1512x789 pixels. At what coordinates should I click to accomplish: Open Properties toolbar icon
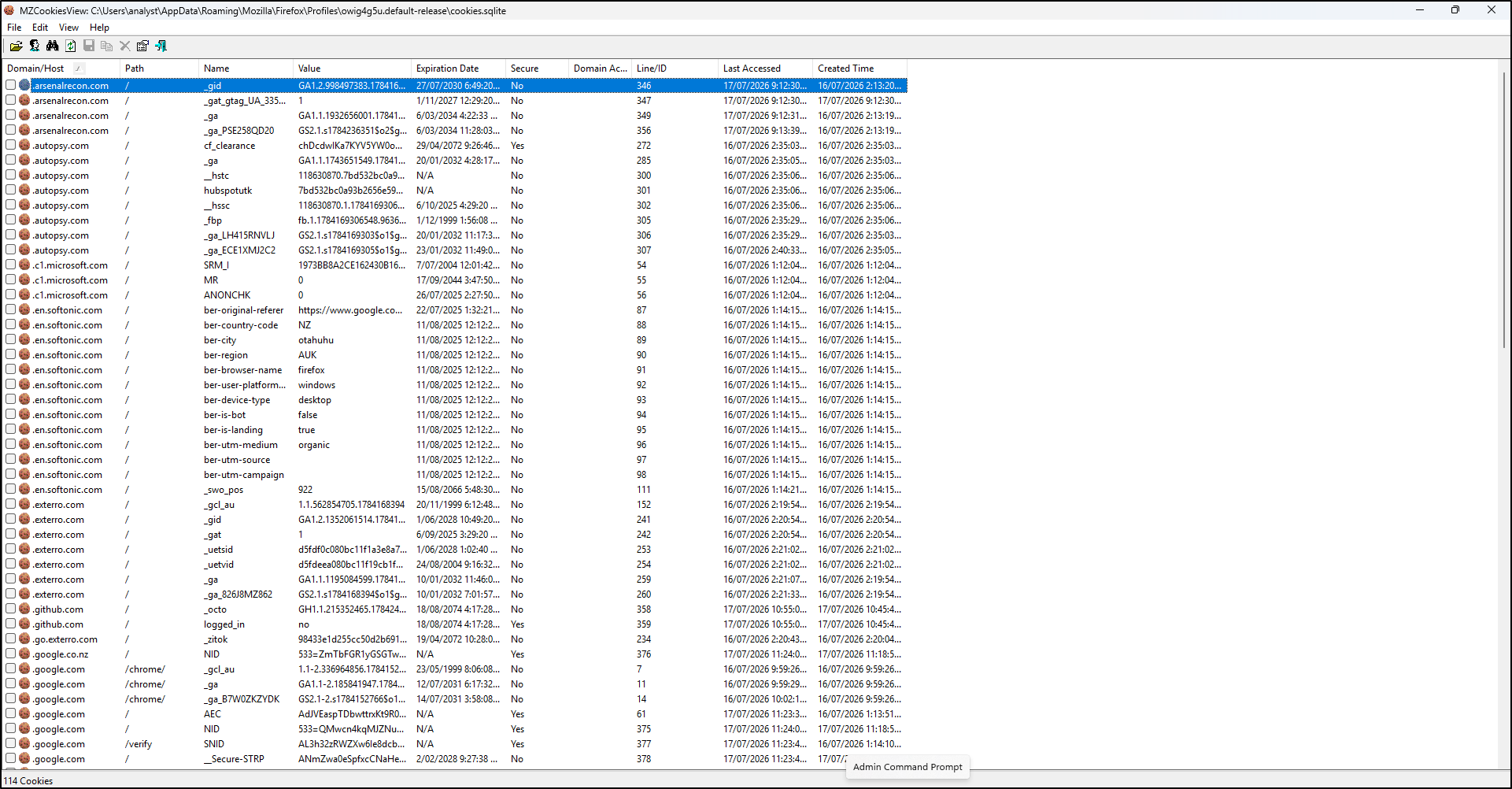(x=143, y=46)
